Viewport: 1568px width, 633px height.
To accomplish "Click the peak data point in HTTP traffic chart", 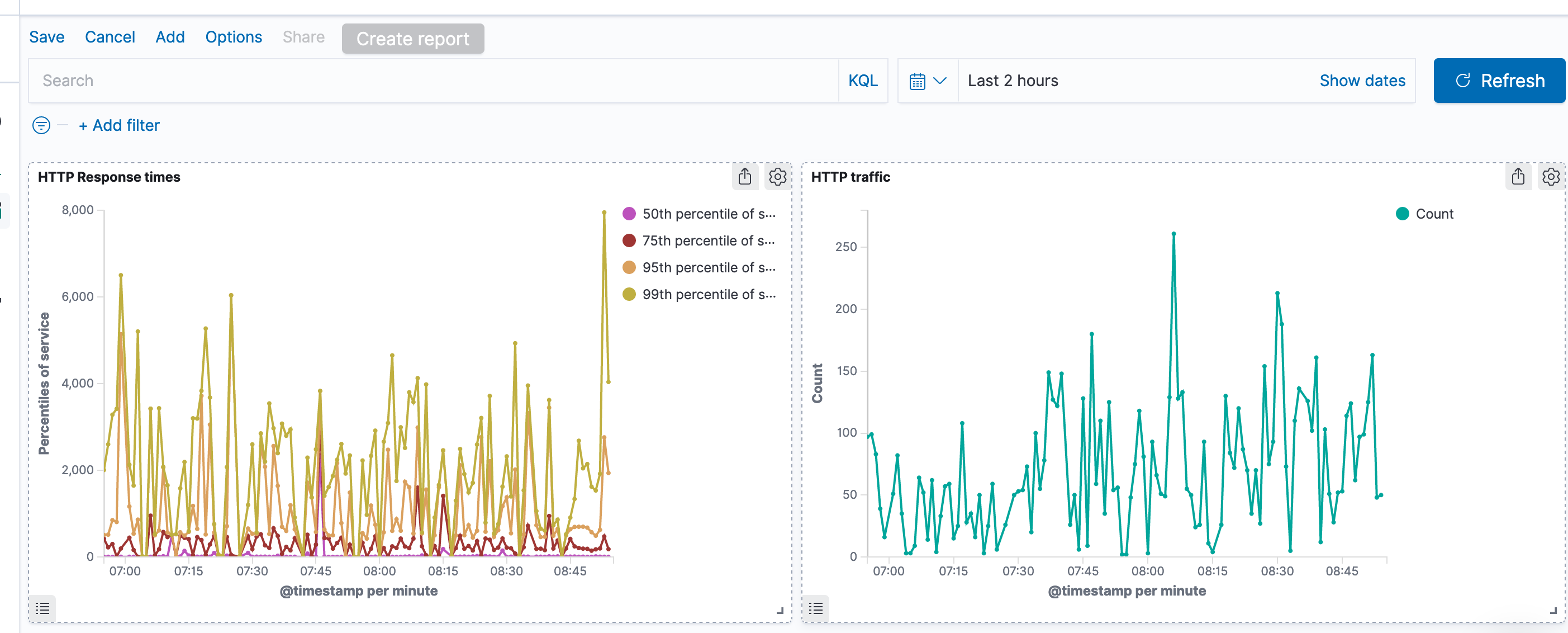I will [1173, 234].
